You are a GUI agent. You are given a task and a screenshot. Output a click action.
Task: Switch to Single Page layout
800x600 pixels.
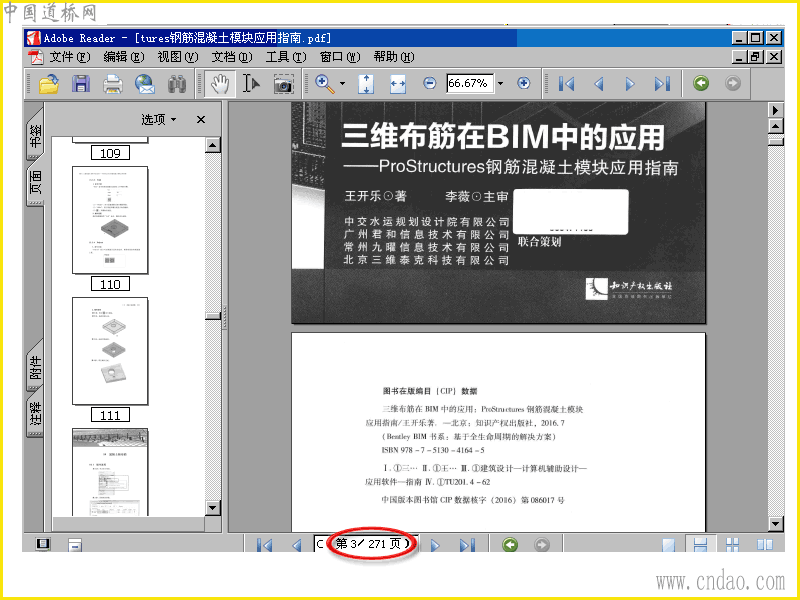(668, 544)
